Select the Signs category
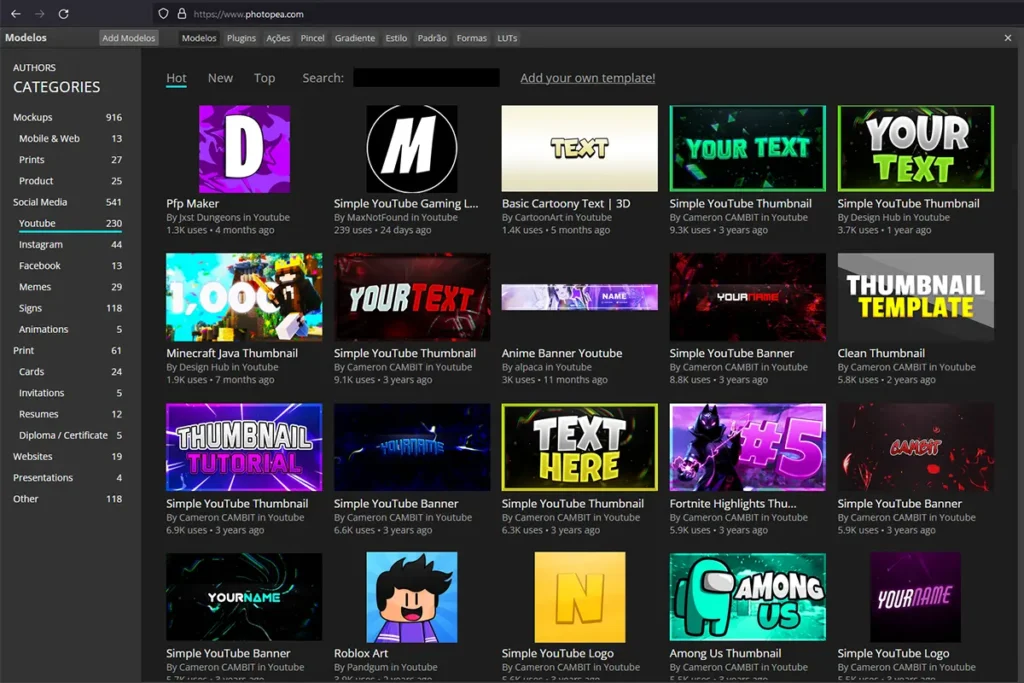The width and height of the screenshot is (1024, 683). point(70,308)
